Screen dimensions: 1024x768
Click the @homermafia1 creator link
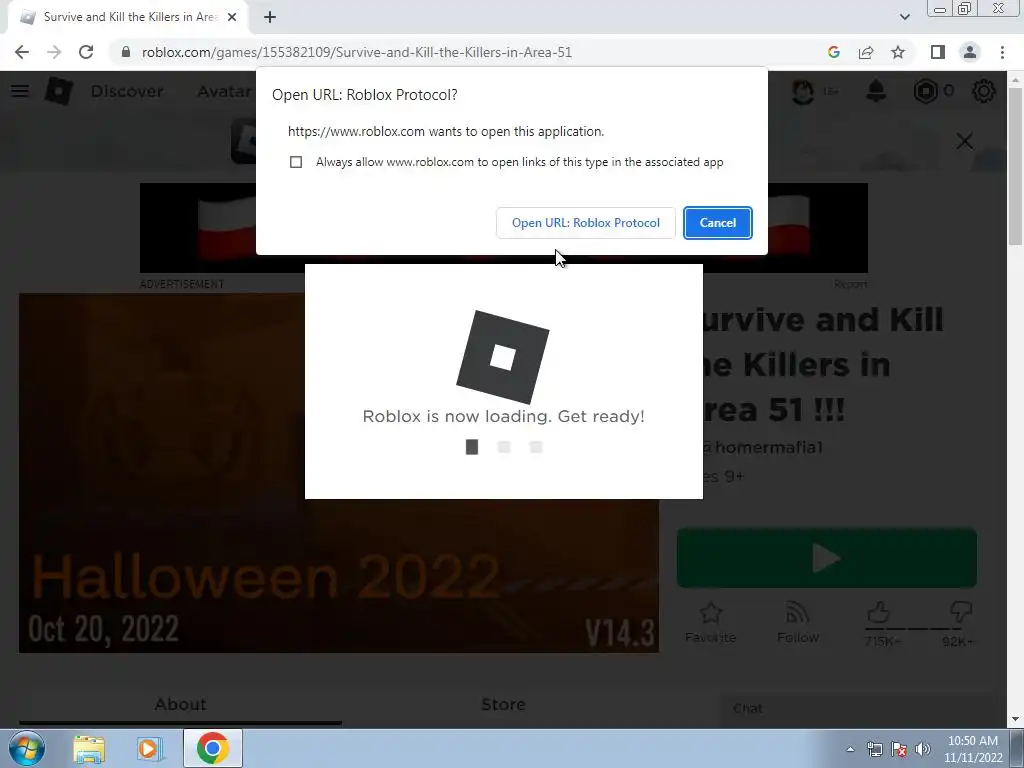pyautogui.click(x=761, y=447)
